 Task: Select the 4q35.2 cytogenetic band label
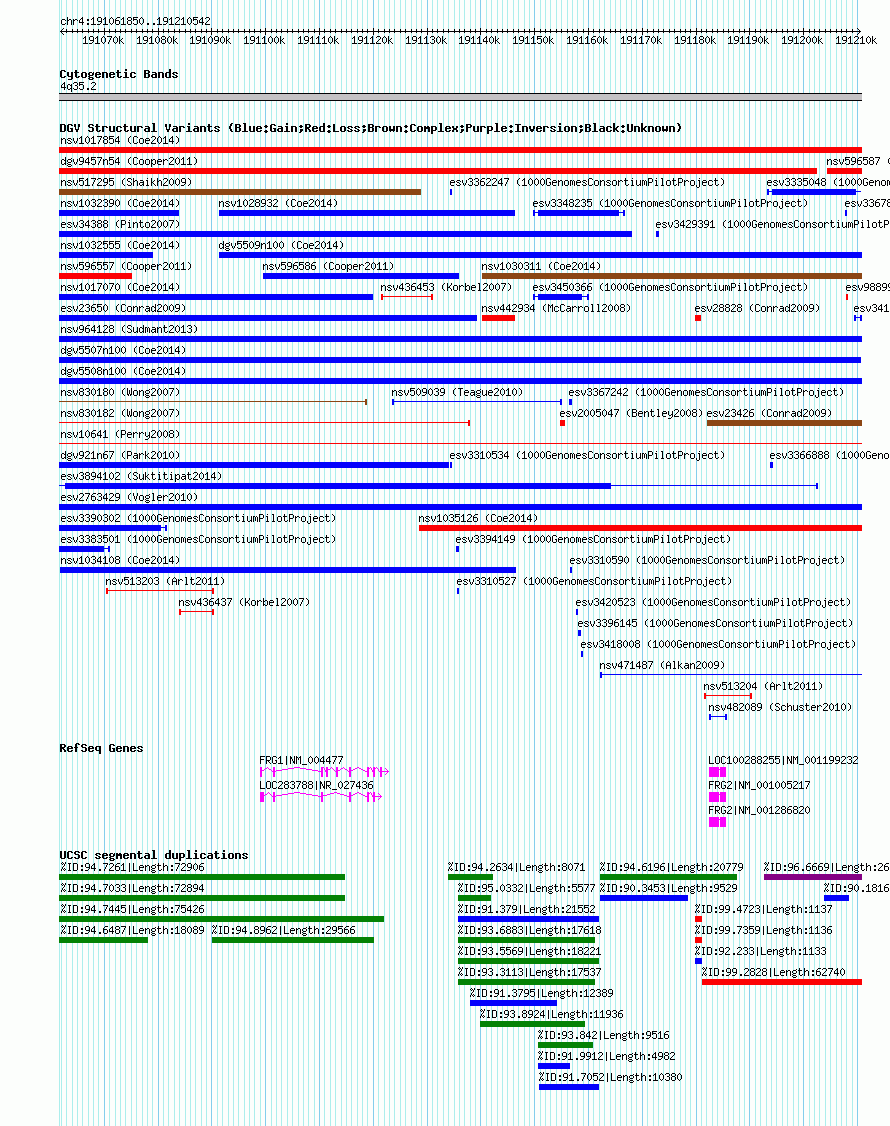[78, 86]
